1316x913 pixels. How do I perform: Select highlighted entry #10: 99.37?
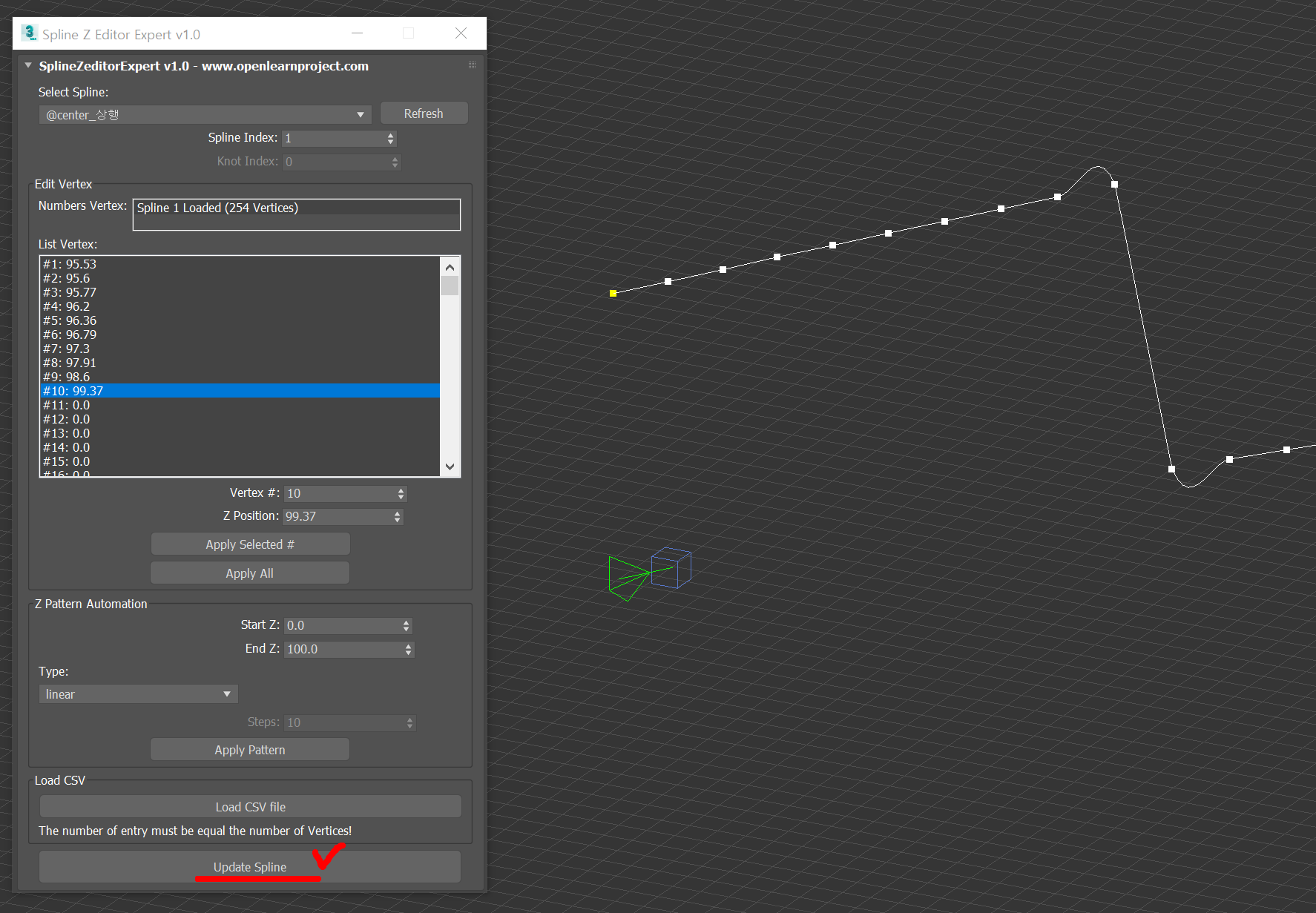[x=240, y=391]
